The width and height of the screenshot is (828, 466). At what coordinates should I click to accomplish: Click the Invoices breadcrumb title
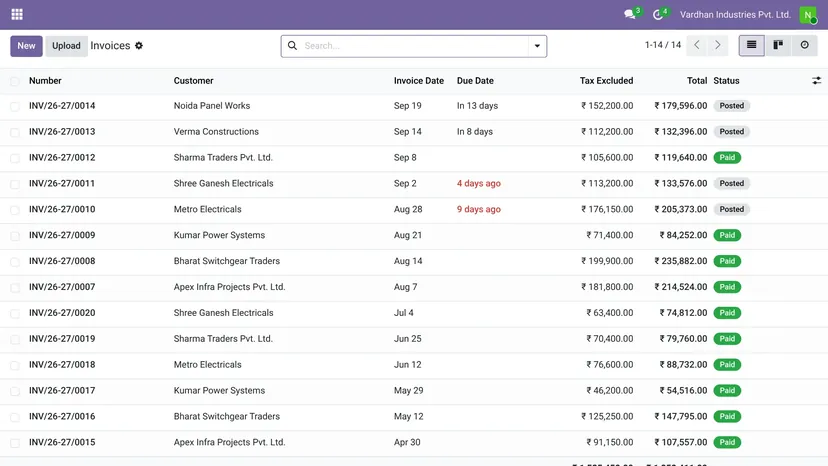pos(110,45)
